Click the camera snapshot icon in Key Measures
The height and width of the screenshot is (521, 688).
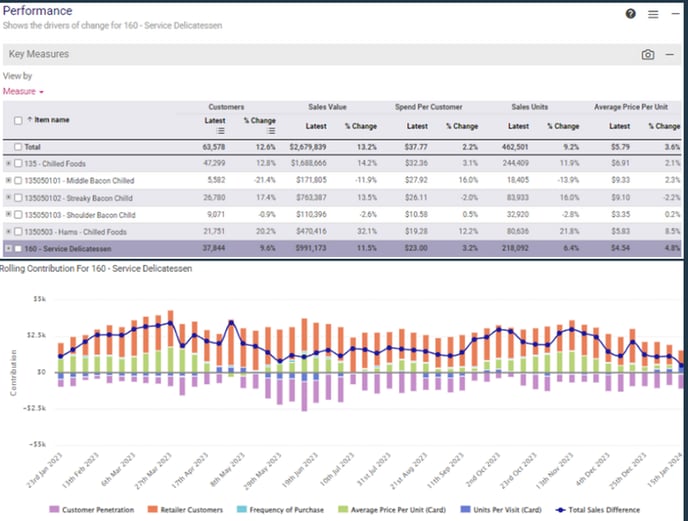coord(648,55)
